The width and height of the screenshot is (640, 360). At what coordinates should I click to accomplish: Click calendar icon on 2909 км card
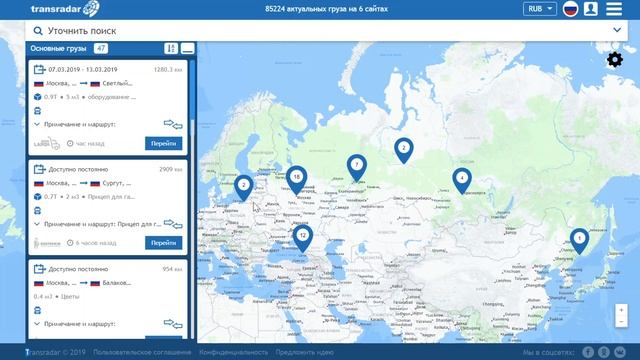[x=39, y=169]
